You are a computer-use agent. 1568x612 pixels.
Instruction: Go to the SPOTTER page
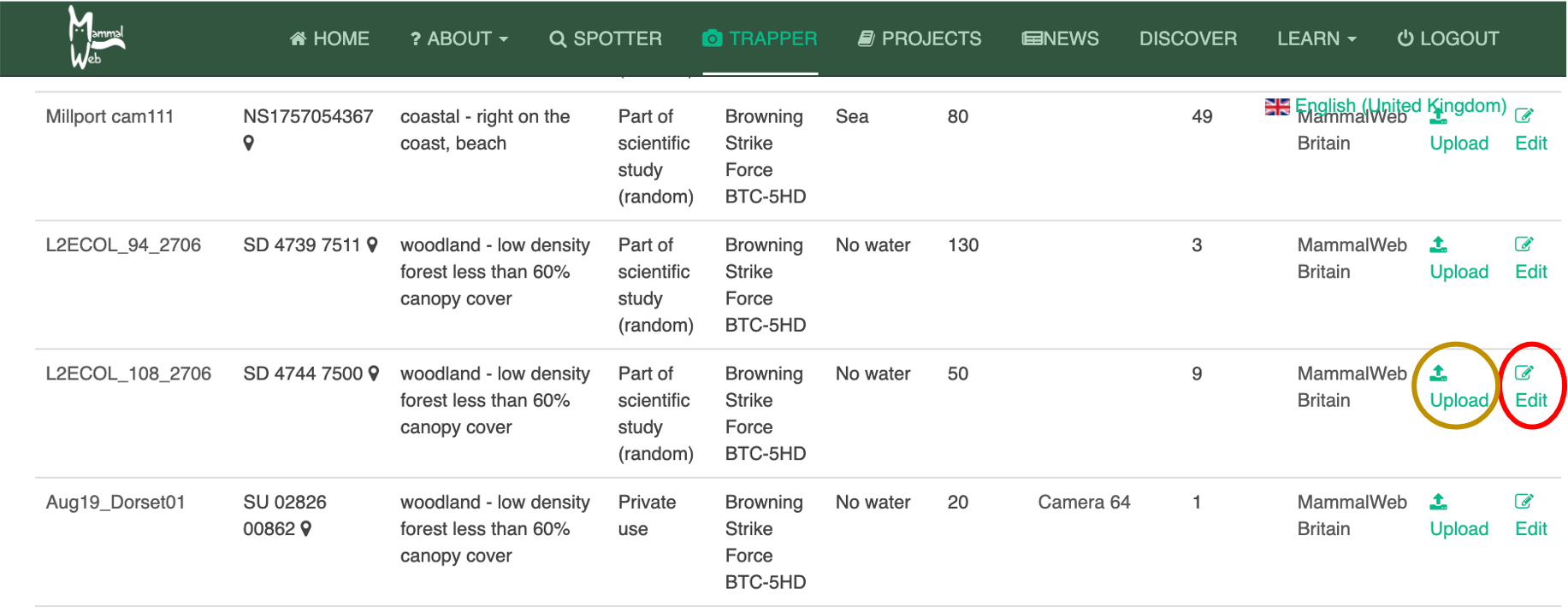(x=606, y=38)
